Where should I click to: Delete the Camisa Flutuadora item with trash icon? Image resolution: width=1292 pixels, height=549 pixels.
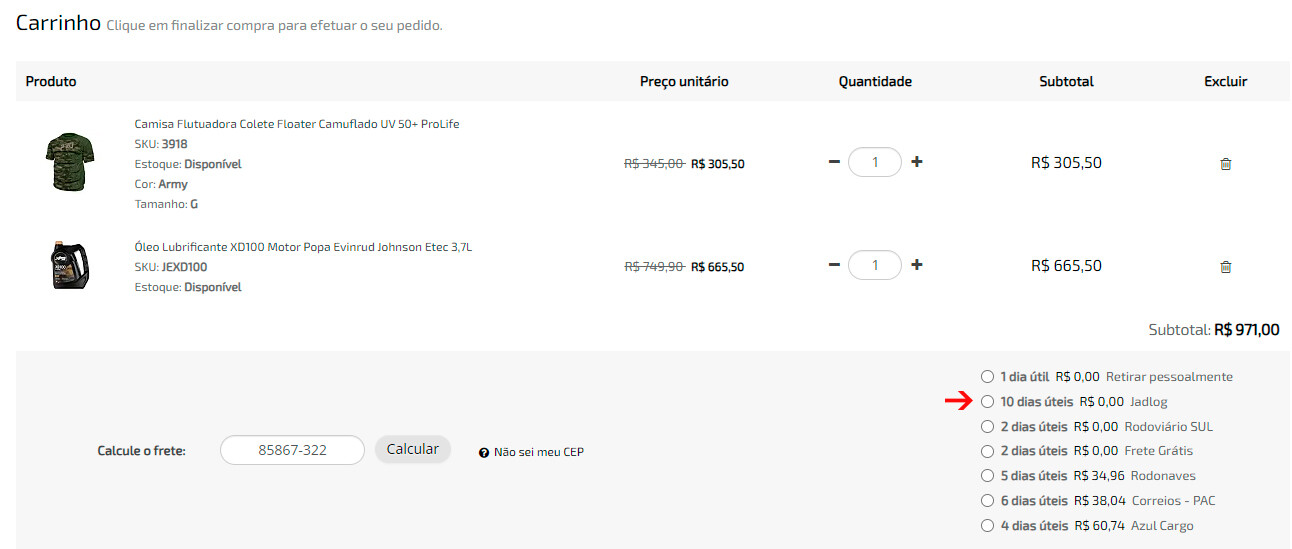pyautogui.click(x=1225, y=164)
